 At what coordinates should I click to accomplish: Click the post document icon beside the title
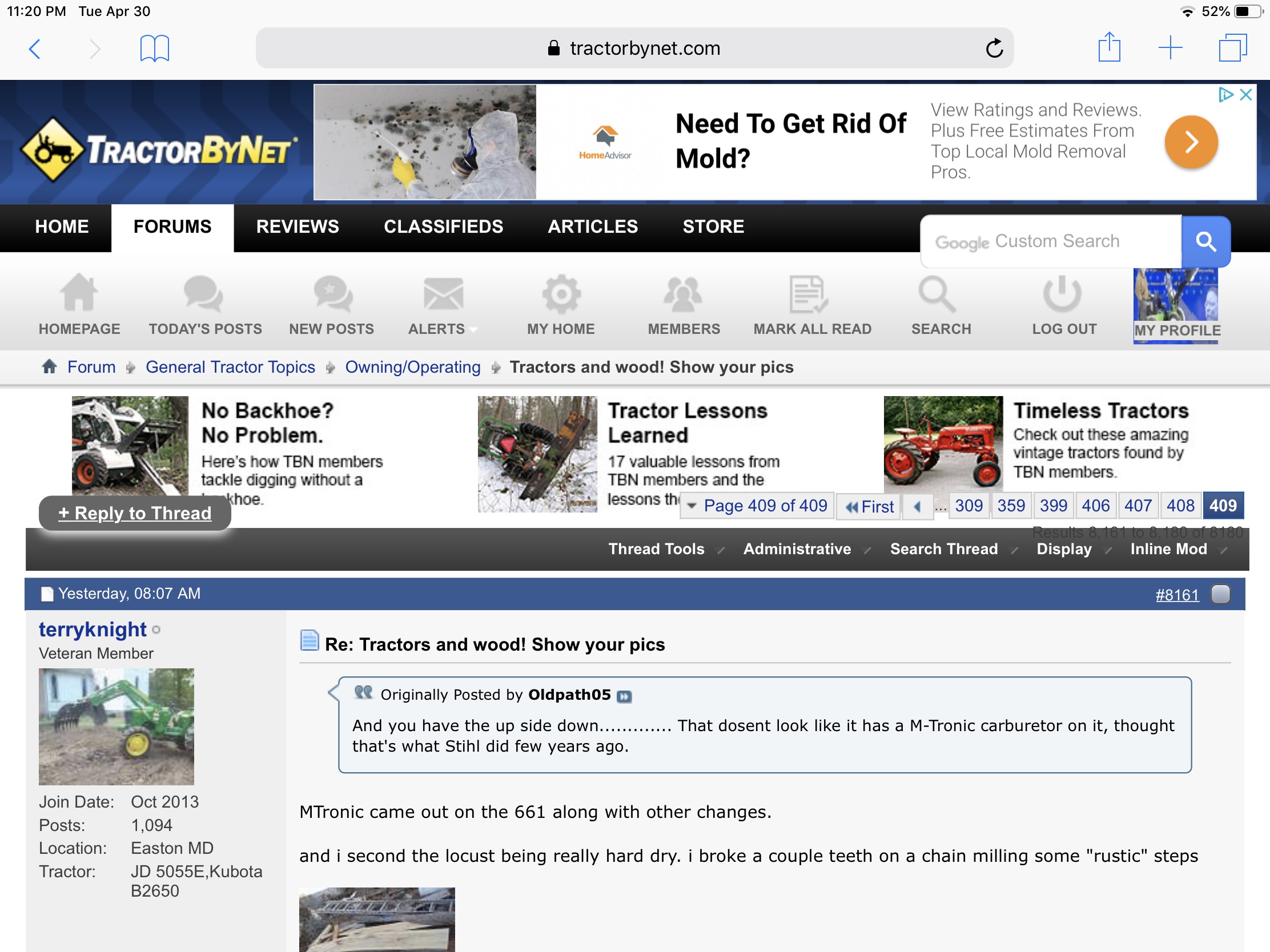coord(310,640)
